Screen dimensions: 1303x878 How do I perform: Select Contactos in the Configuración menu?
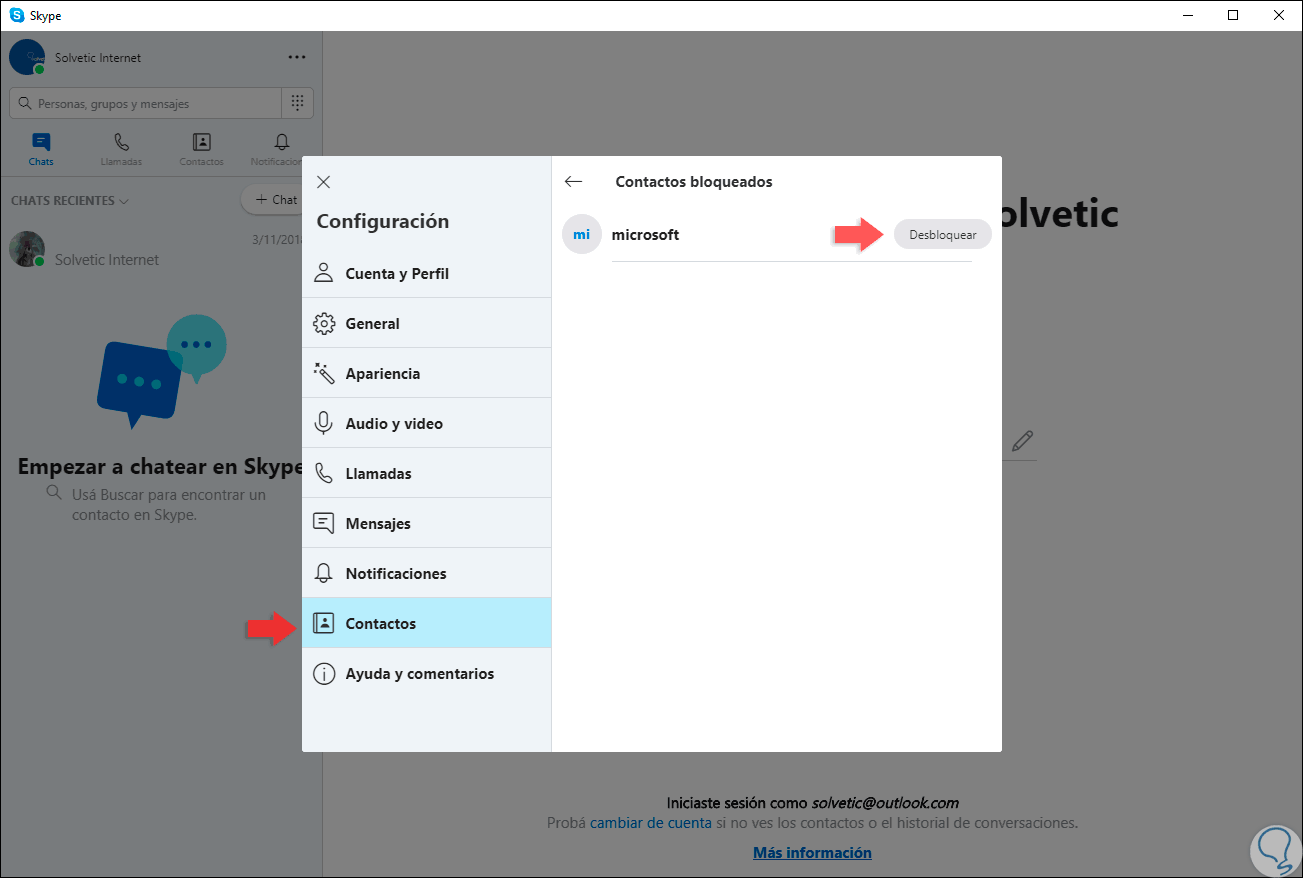(x=426, y=623)
